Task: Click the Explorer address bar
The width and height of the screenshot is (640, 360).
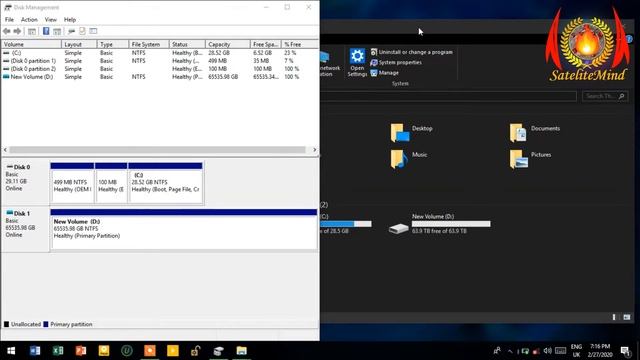Action: (448, 96)
